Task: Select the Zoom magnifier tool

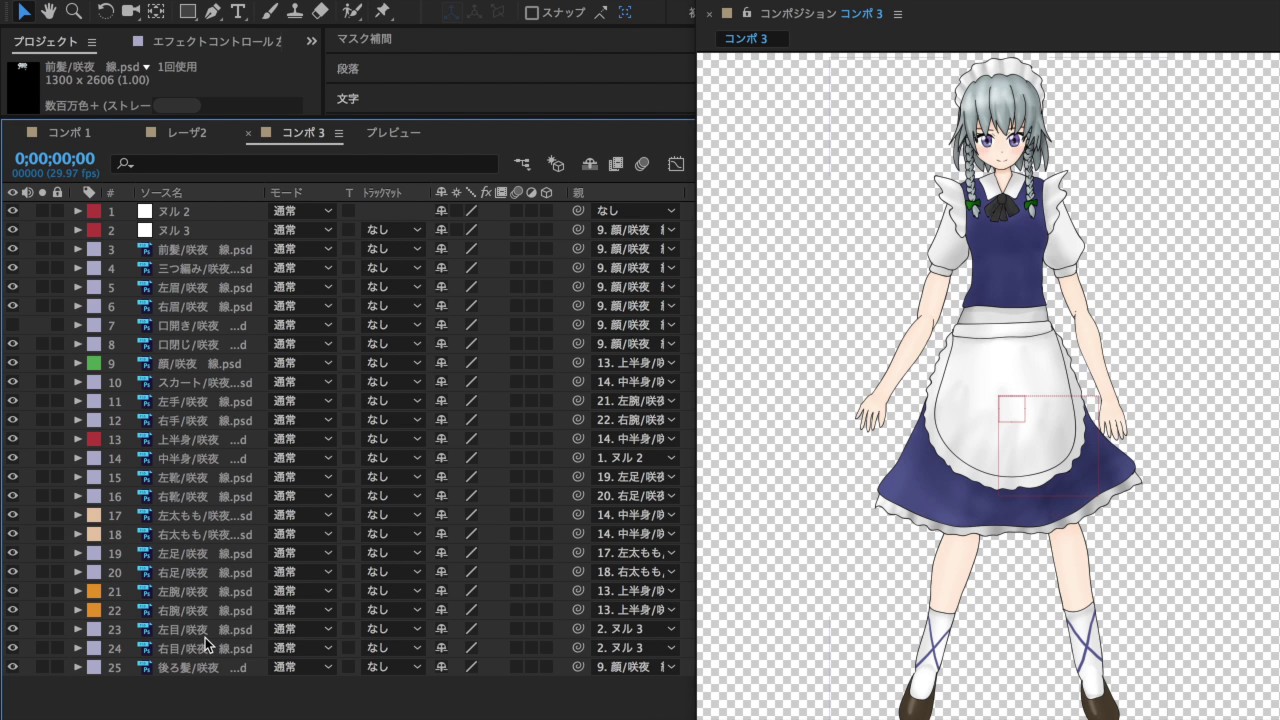Action: 73,11
